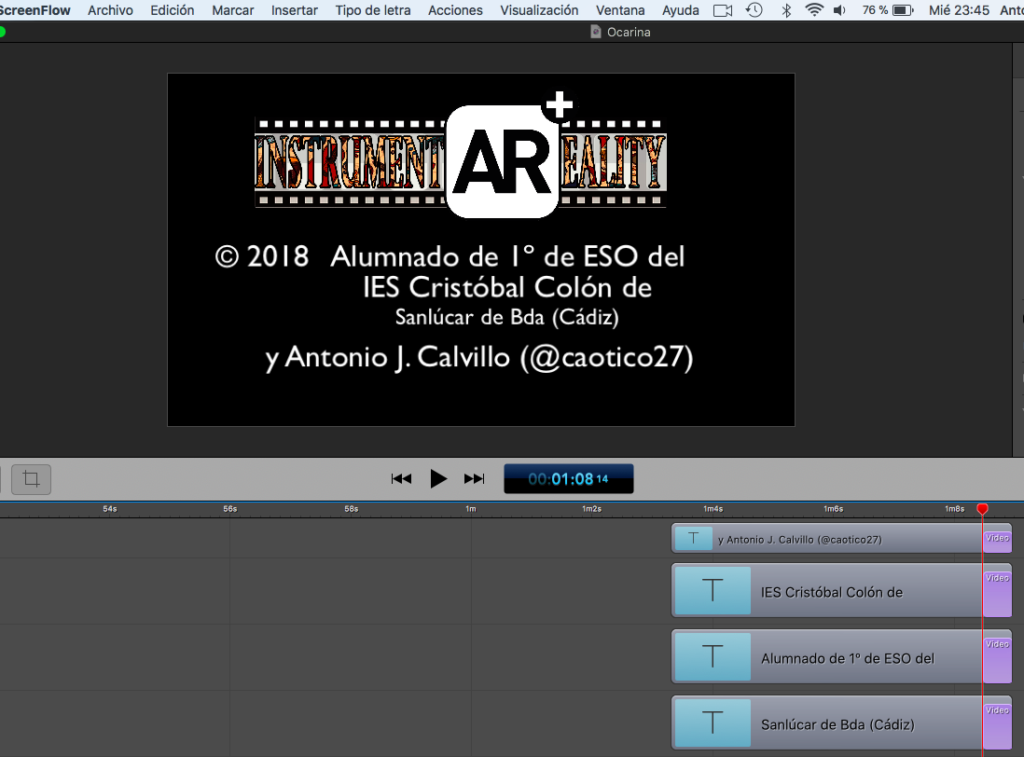Click 'Alumnado de 1º de ESO del' preview text

507,257
